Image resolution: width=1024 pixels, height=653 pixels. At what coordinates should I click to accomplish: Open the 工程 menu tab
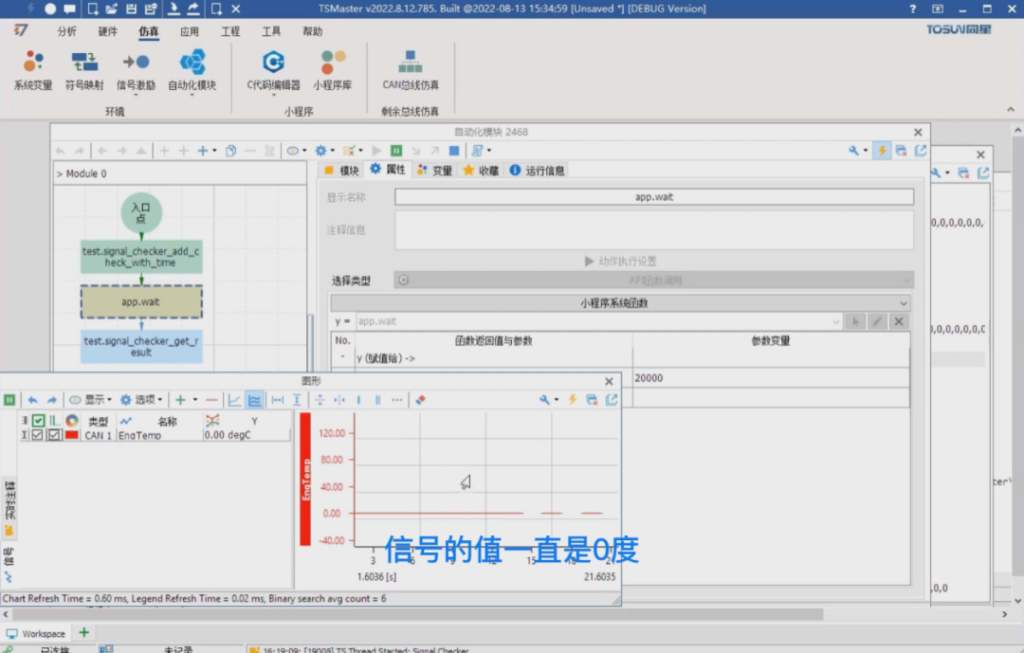(x=231, y=31)
